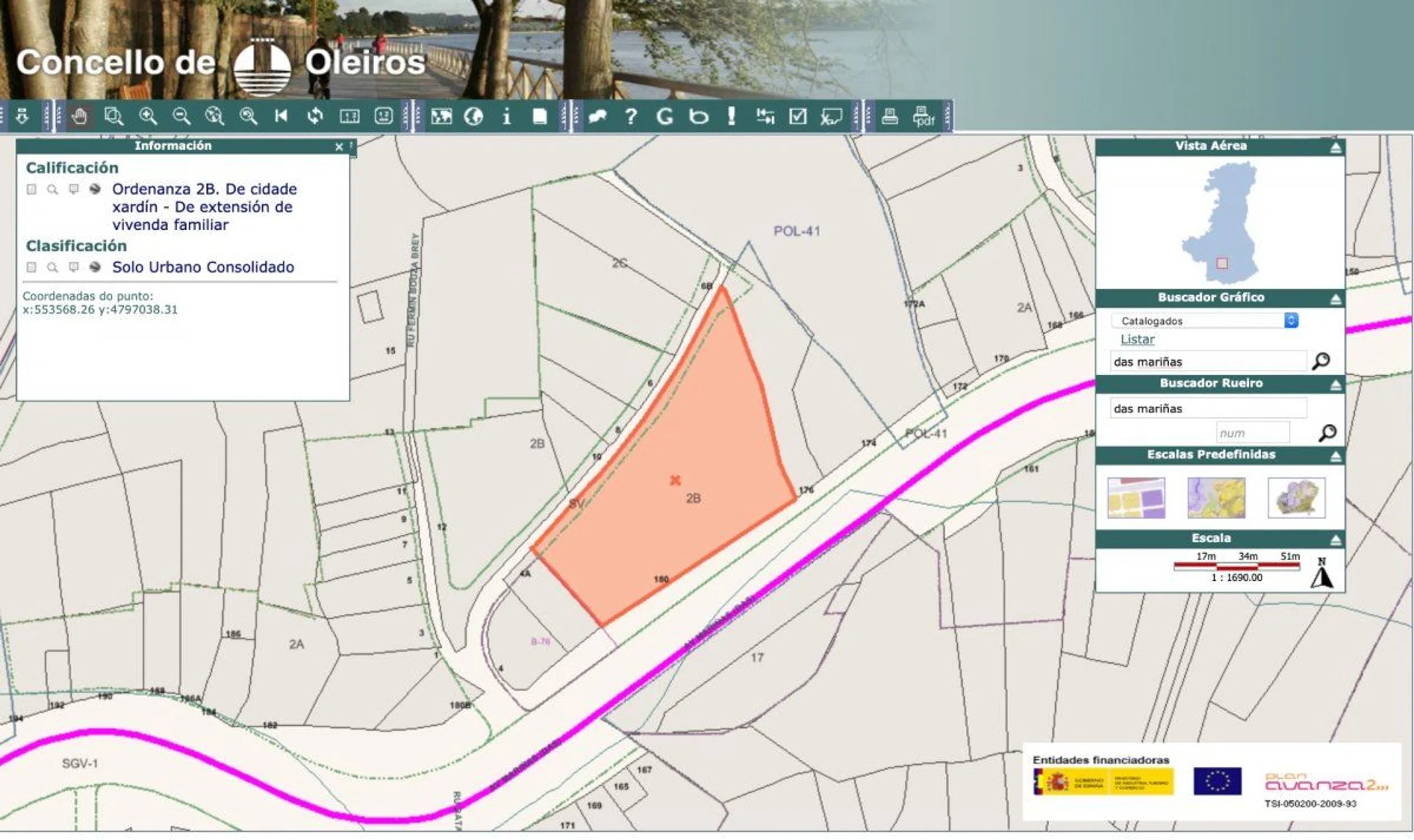
Task: Toggle sphere icon beside Solo Urbano Consolidado
Action: pos(95,267)
